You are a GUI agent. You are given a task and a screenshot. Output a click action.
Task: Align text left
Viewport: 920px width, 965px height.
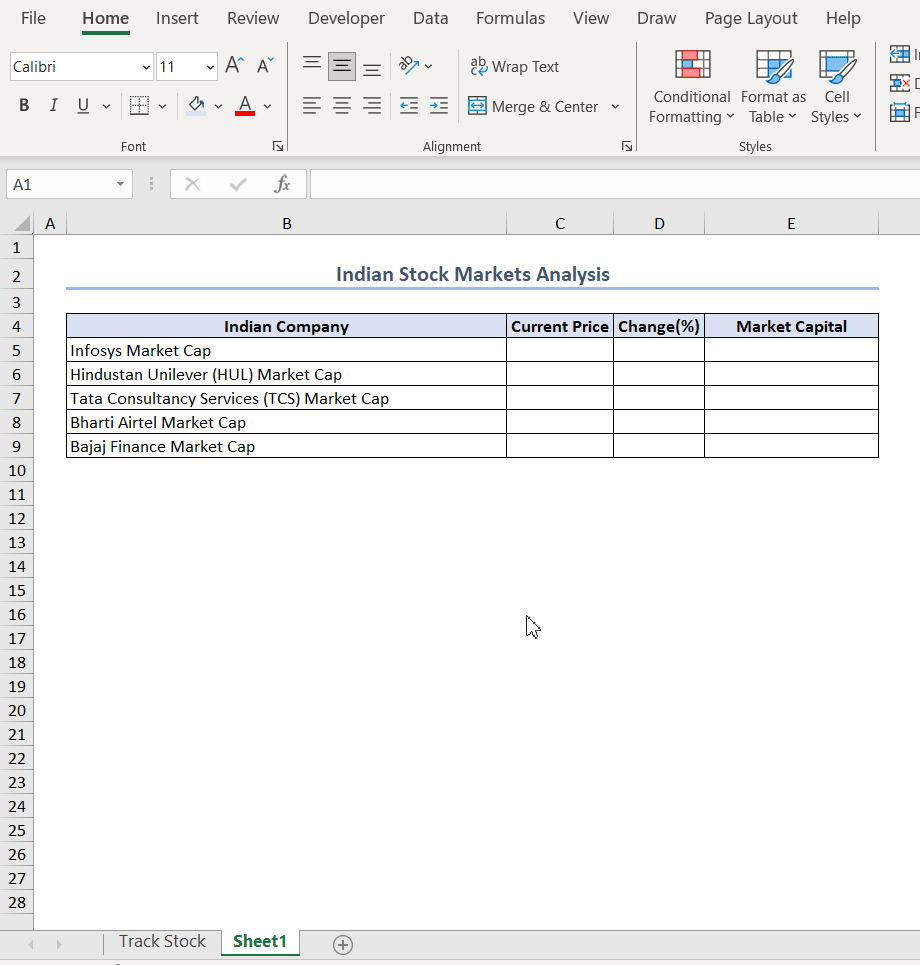pos(312,106)
